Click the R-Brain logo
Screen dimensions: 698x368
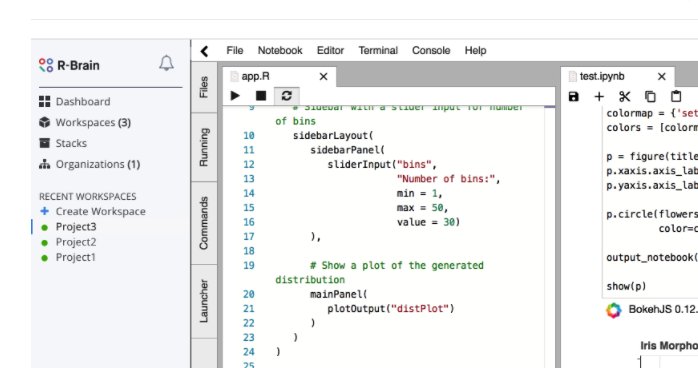69,65
